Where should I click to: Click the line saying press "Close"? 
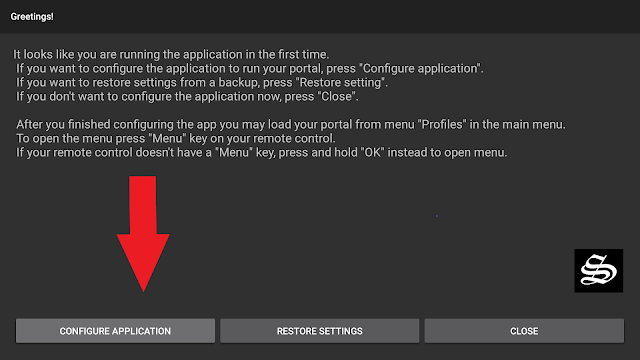coord(187,96)
